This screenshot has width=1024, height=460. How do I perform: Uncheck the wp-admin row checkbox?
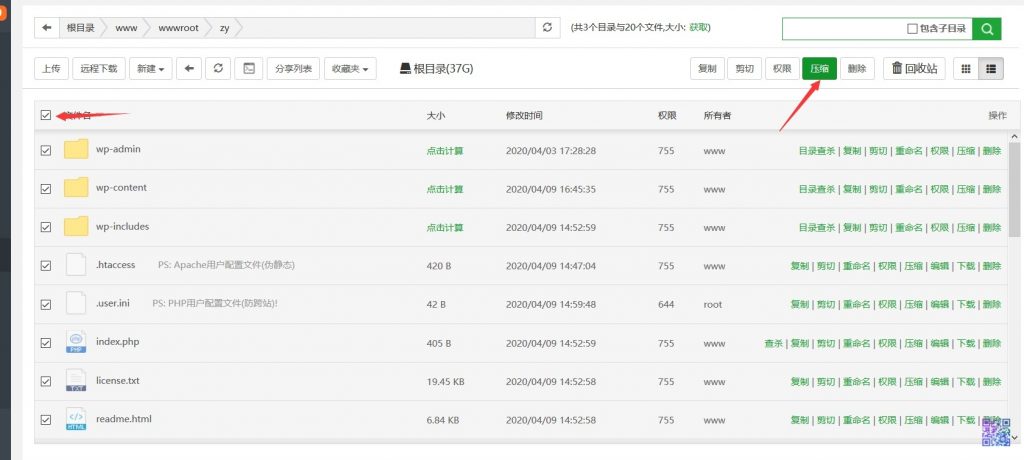tap(46, 150)
